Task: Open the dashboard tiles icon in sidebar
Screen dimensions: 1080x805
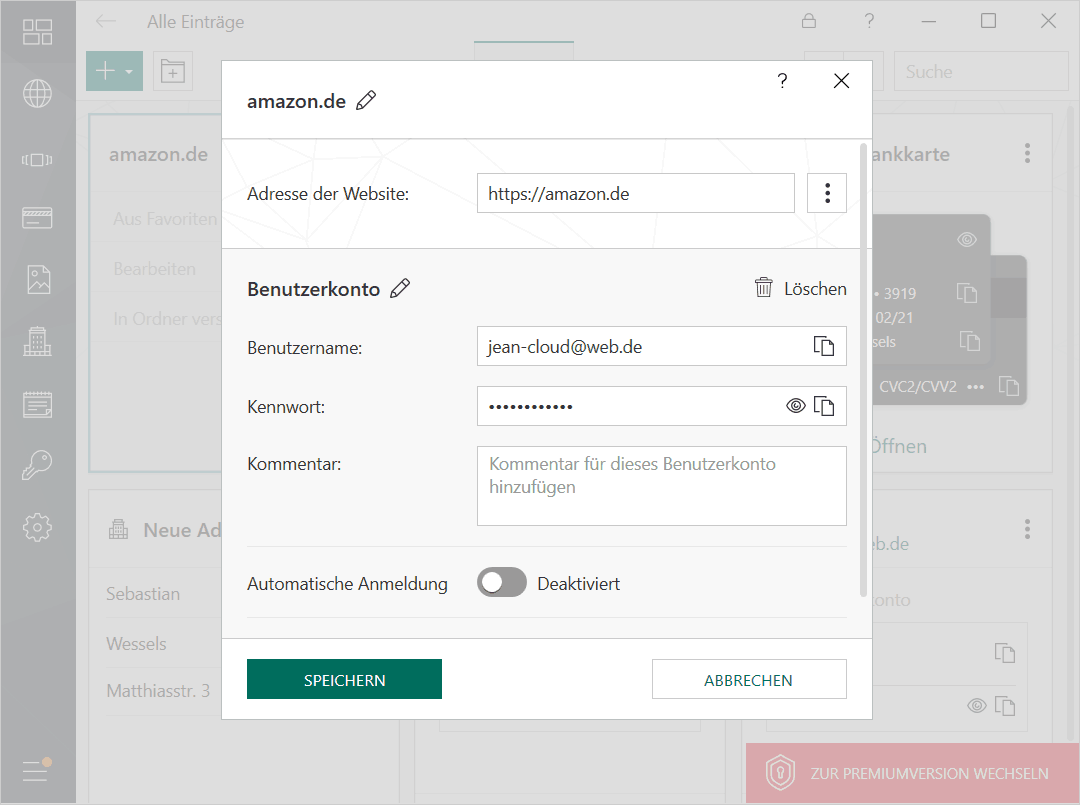Action: tap(37, 32)
